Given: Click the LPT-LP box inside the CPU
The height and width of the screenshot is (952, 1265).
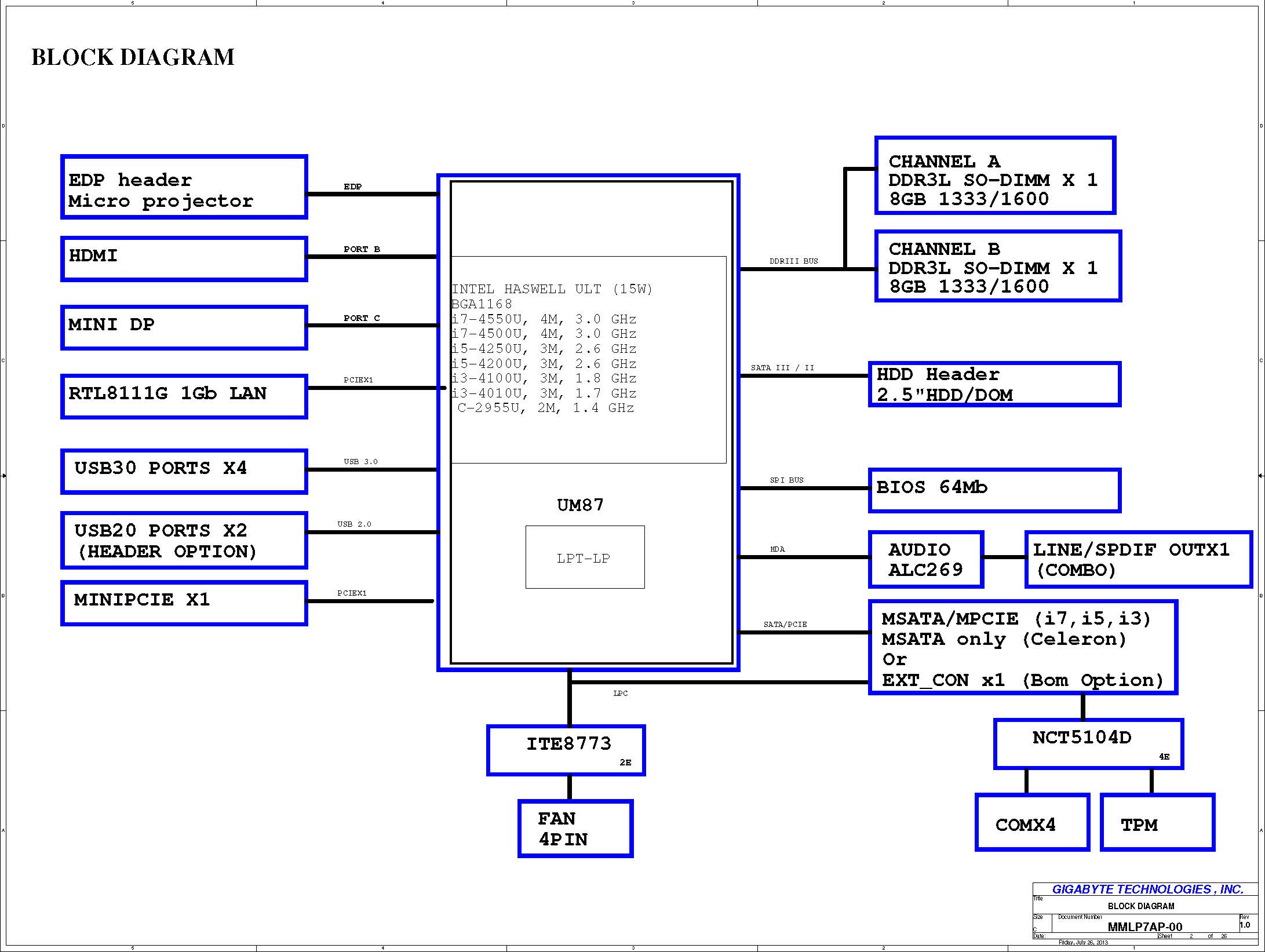Looking at the screenshot, I should tap(585, 557).
